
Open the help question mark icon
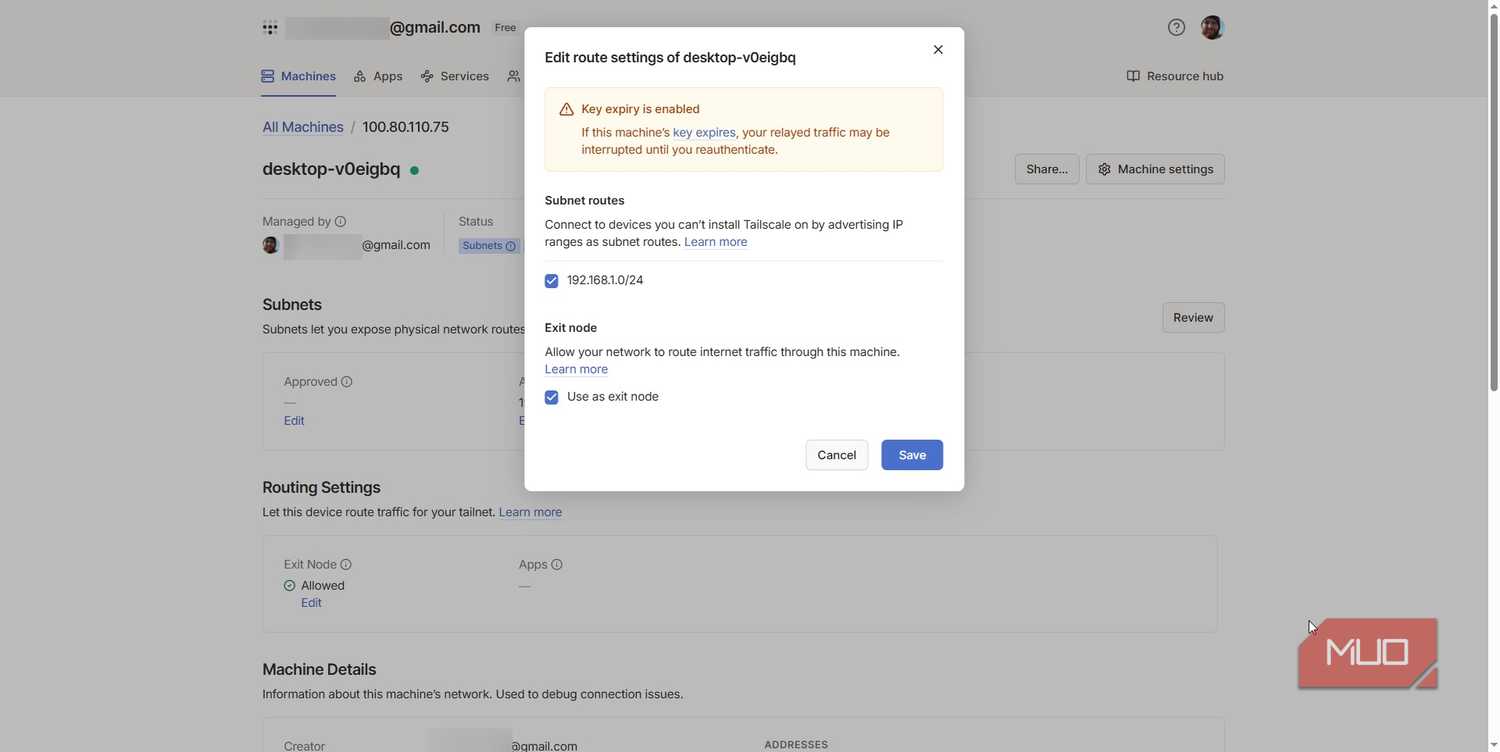pyautogui.click(x=1176, y=27)
